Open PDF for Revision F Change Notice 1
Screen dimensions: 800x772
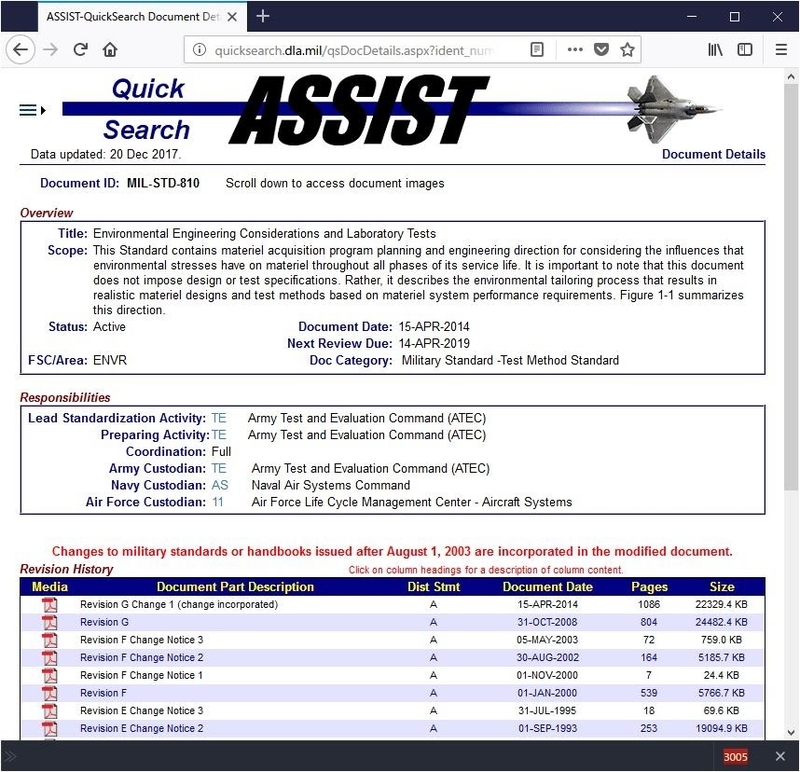(x=49, y=676)
